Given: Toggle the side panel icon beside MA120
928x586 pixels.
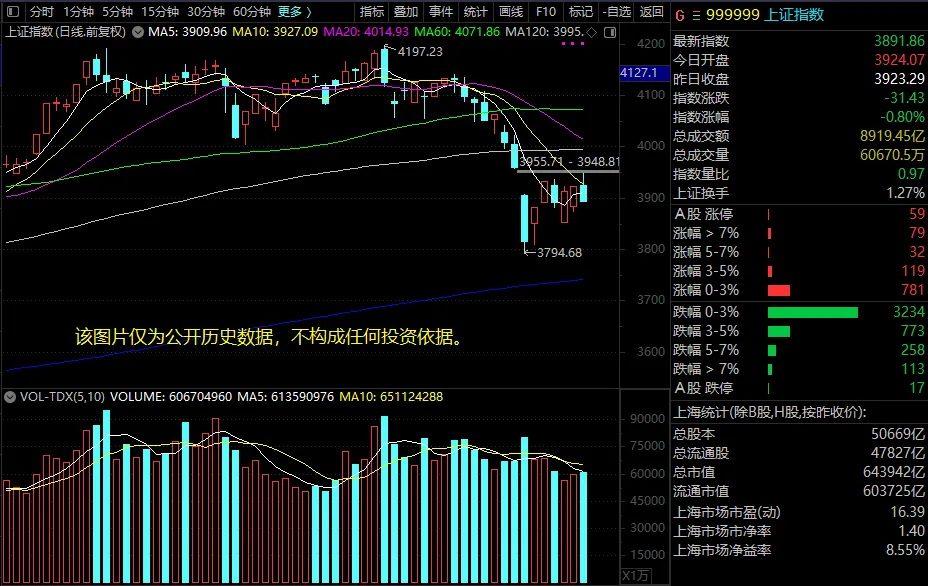Looking at the screenshot, I should (x=610, y=32).
